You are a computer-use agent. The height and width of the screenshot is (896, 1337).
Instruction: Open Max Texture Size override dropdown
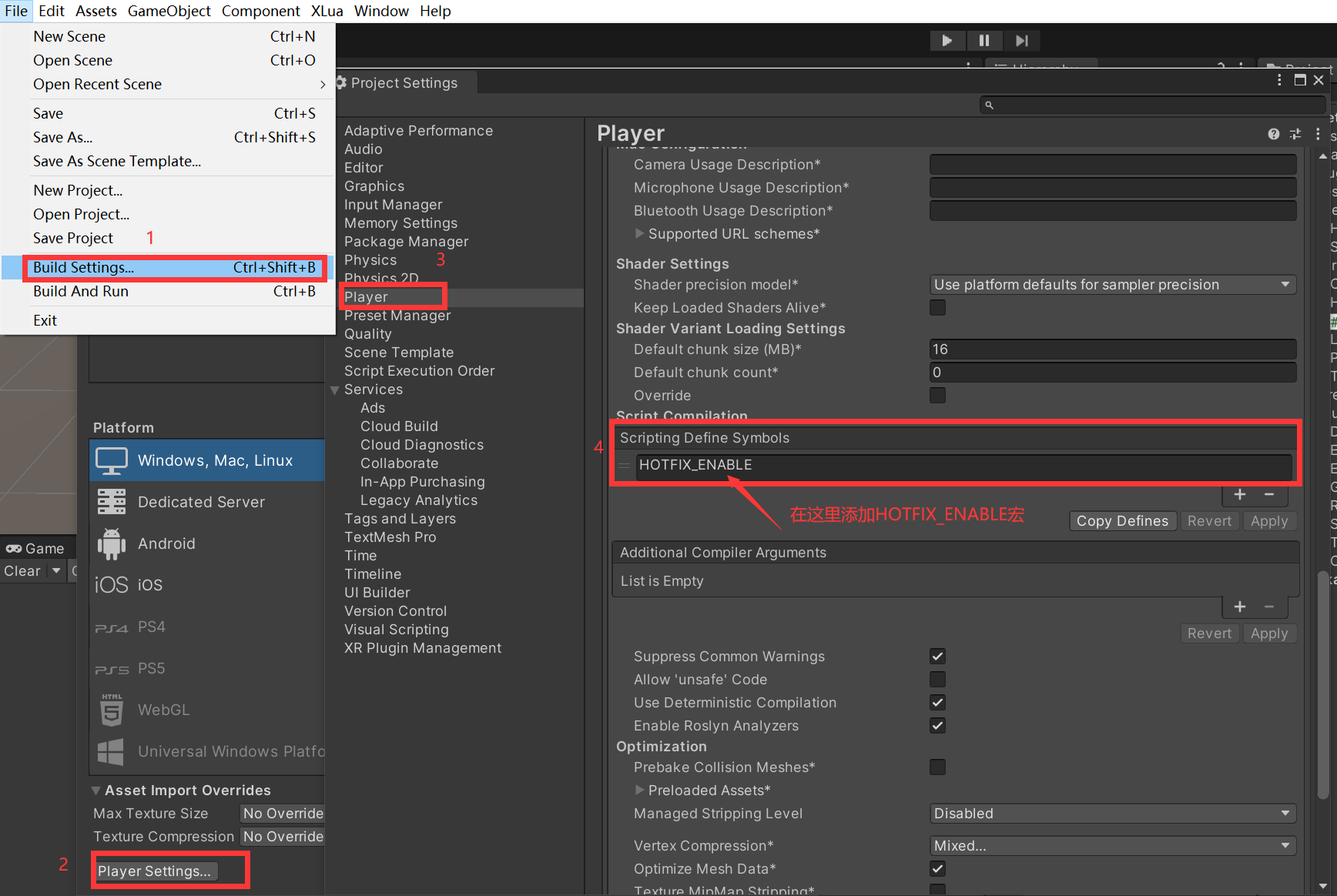pyautogui.click(x=283, y=814)
